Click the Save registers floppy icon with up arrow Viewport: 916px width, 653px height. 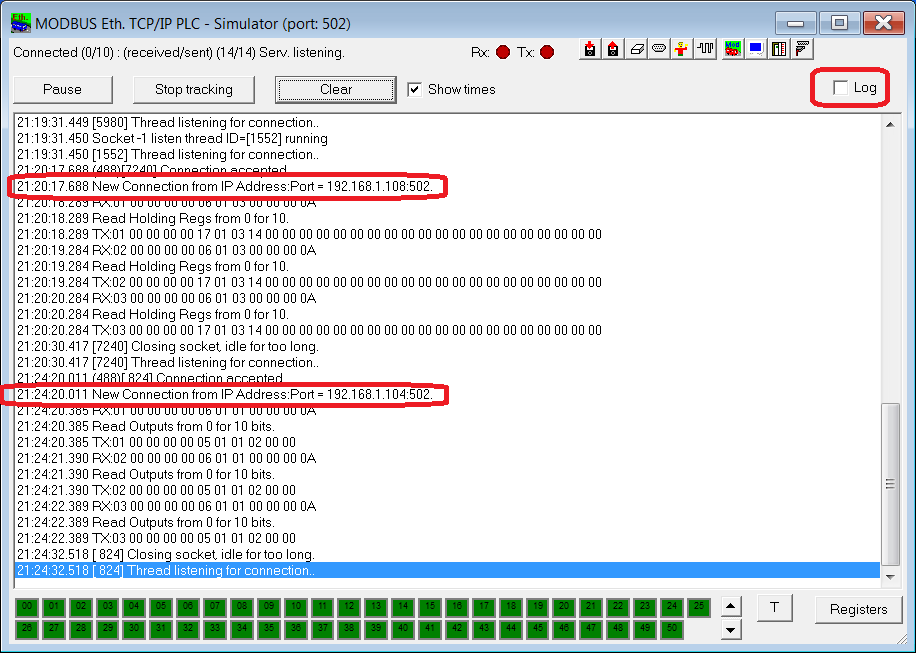coord(613,50)
